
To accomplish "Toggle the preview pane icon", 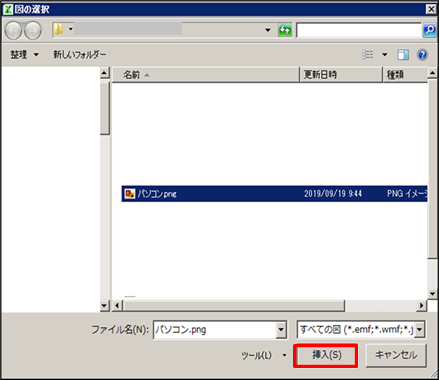I will pyautogui.click(x=403, y=54).
